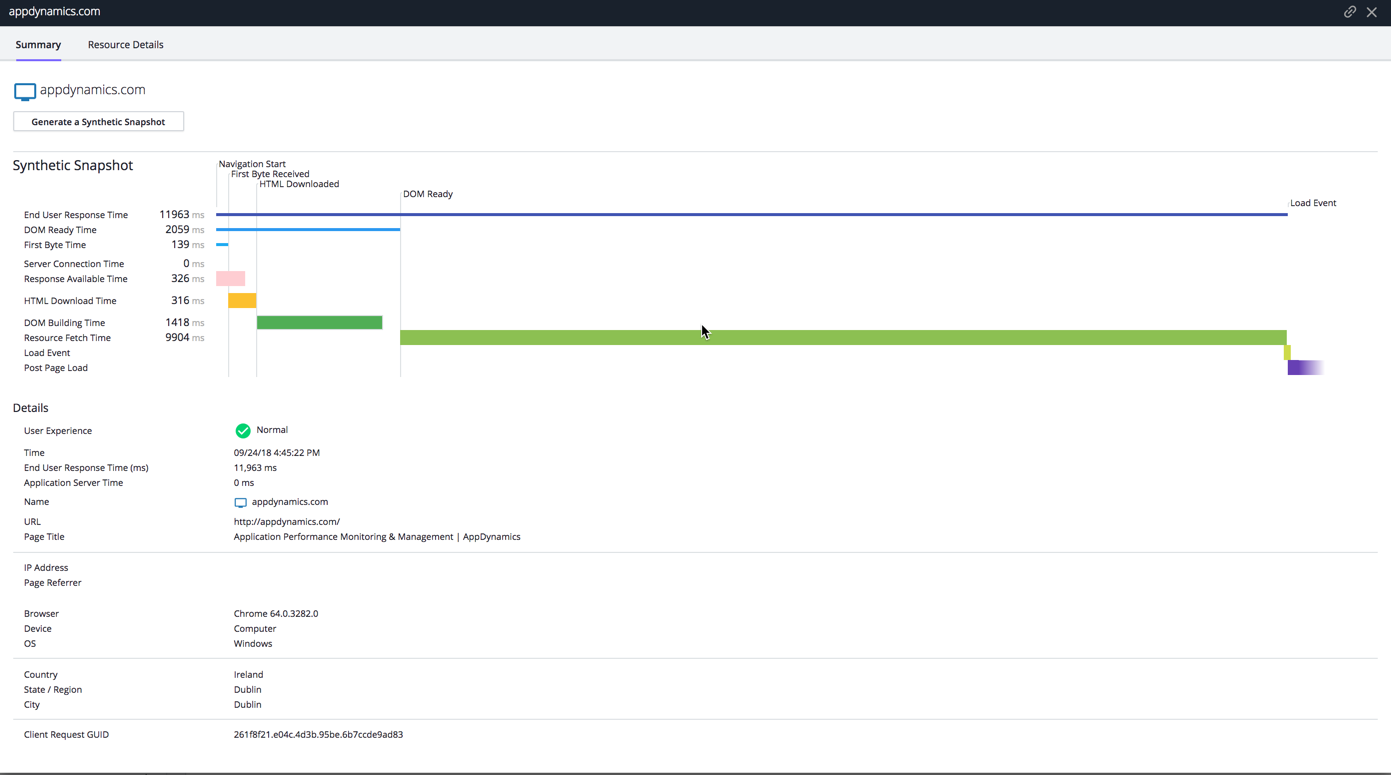Click the Response Available Time label
Image resolution: width=1391 pixels, height=775 pixels.
pos(76,279)
